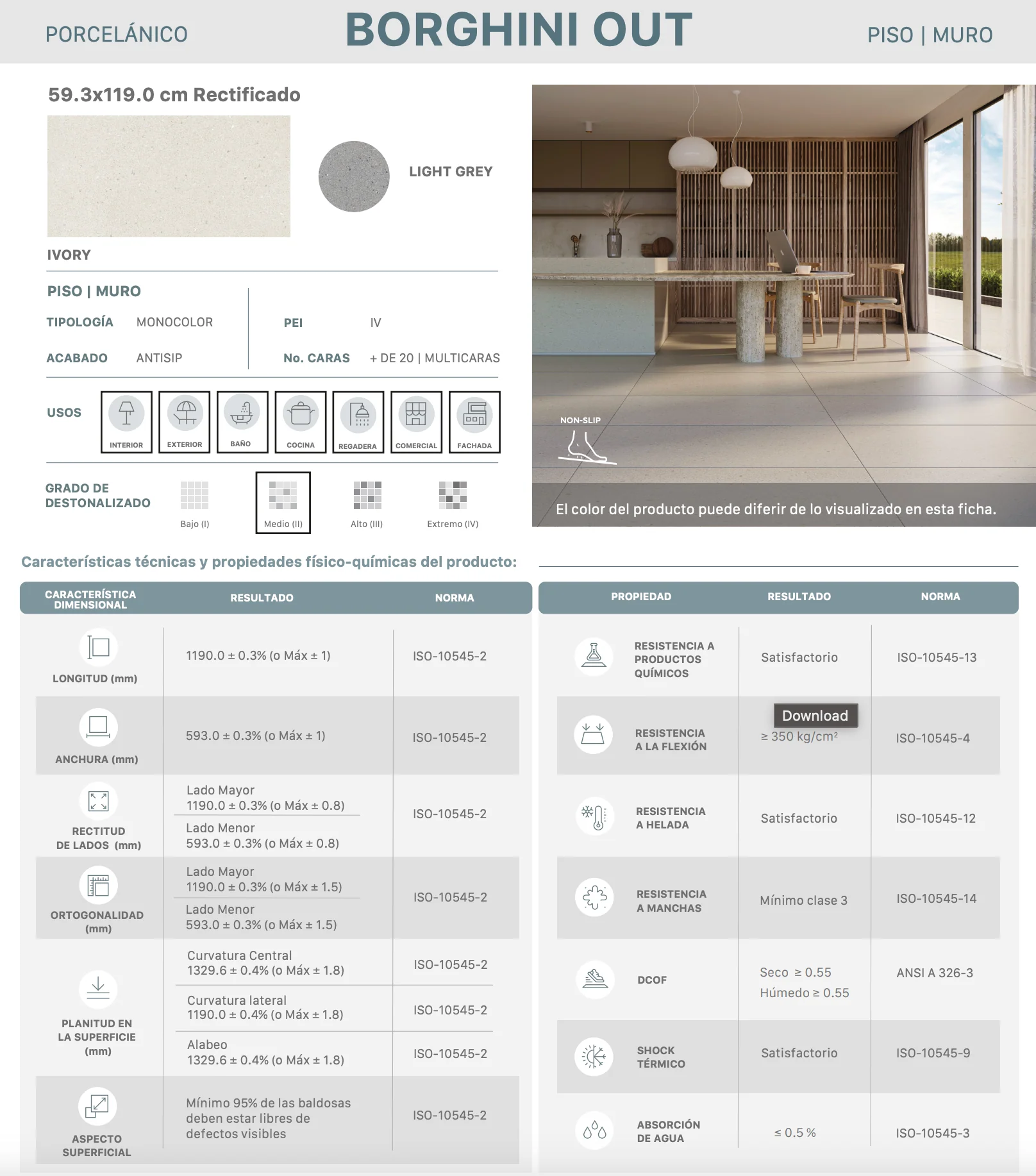Click the ISO-10545-12 norm cell

click(936, 819)
